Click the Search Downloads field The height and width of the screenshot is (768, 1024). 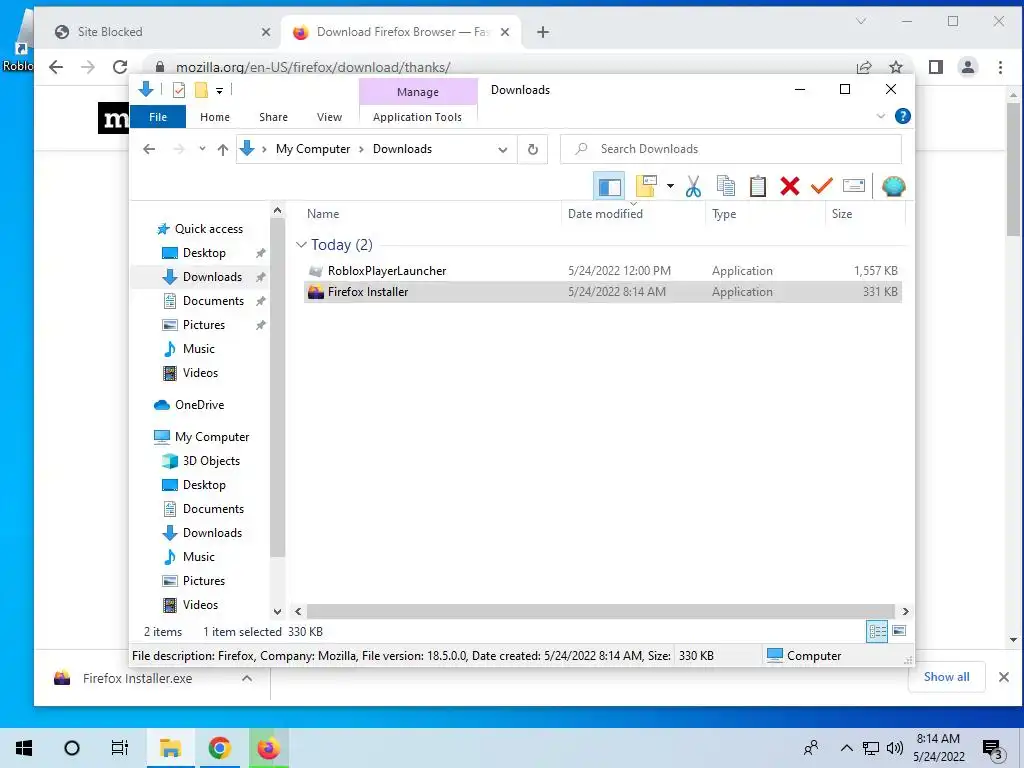click(x=731, y=149)
